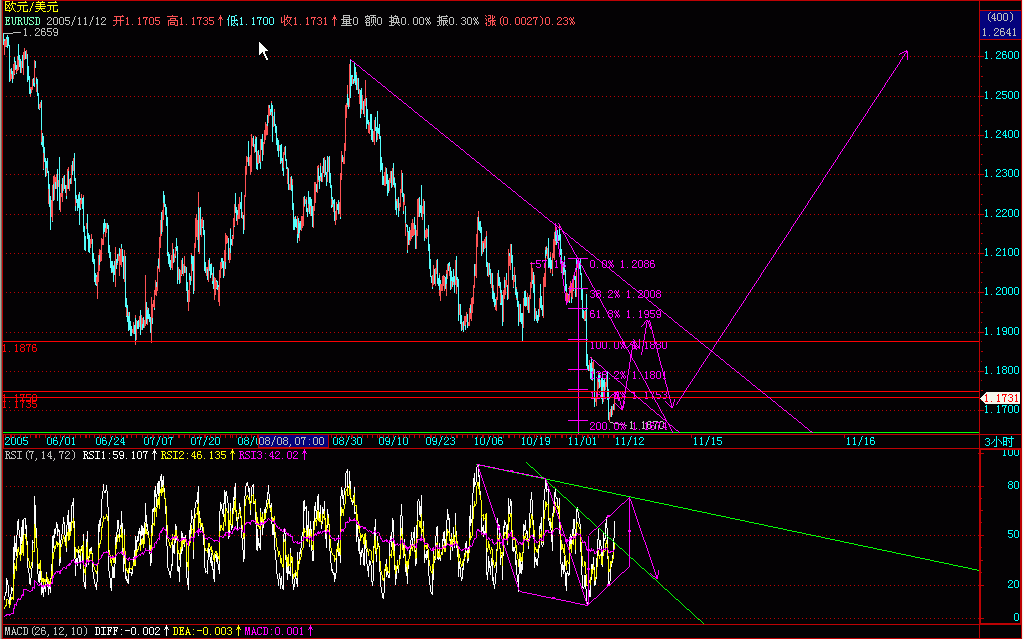Click the 11/16 date axis label
Image resolution: width=1024 pixels, height=639 pixels.
coord(860,441)
